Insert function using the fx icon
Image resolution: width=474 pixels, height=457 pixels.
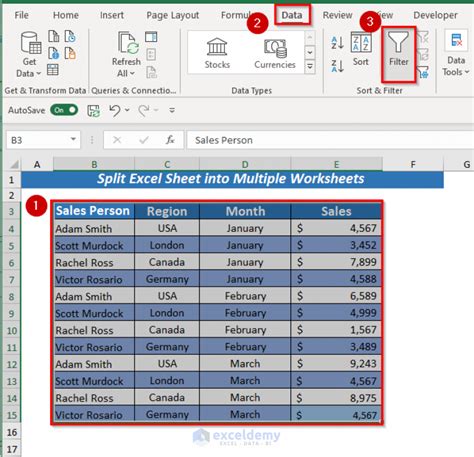pos(170,140)
